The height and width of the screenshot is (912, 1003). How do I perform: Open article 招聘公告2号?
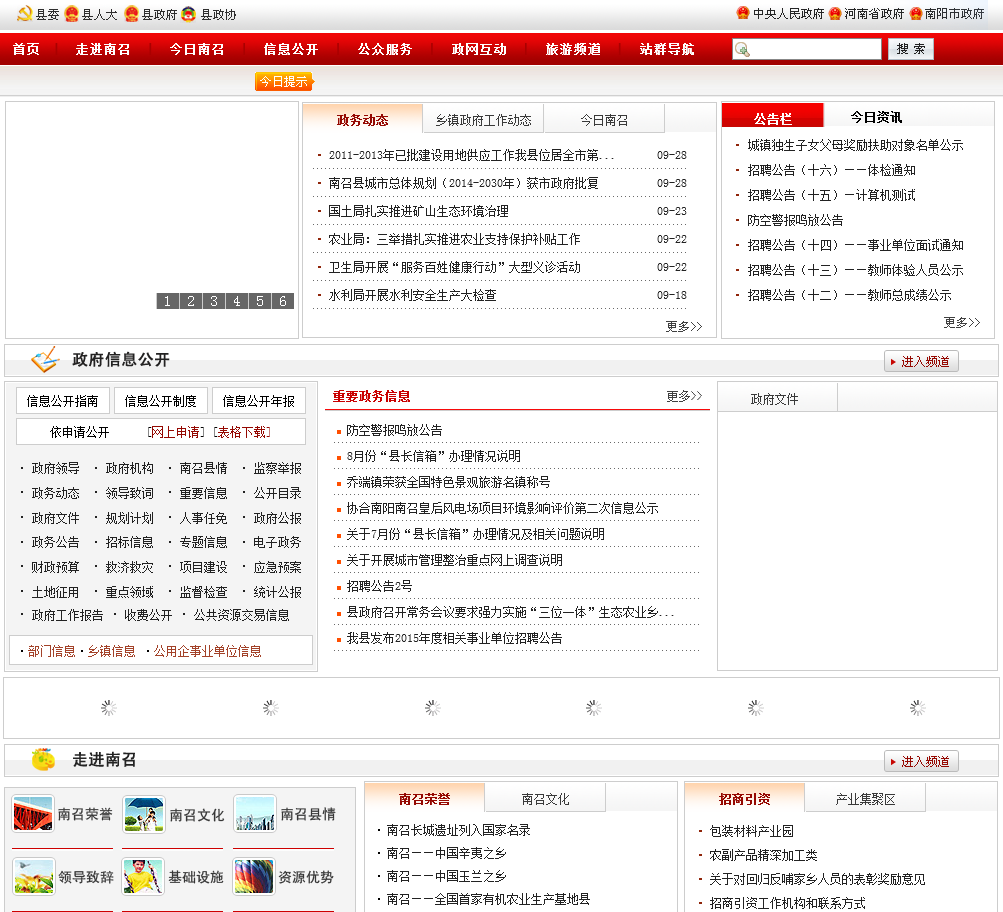tap(379, 586)
